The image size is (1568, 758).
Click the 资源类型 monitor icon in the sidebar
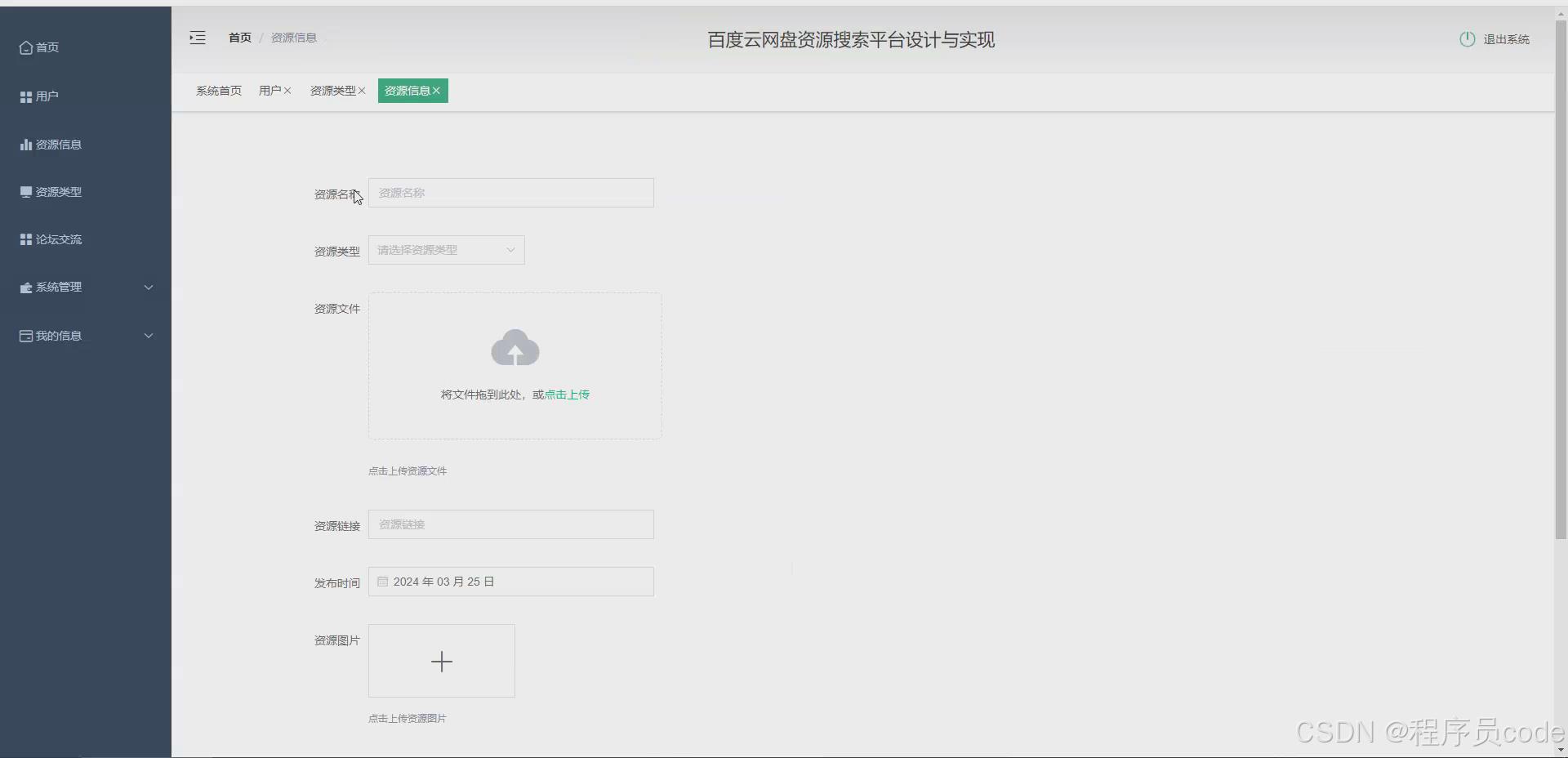pos(26,192)
